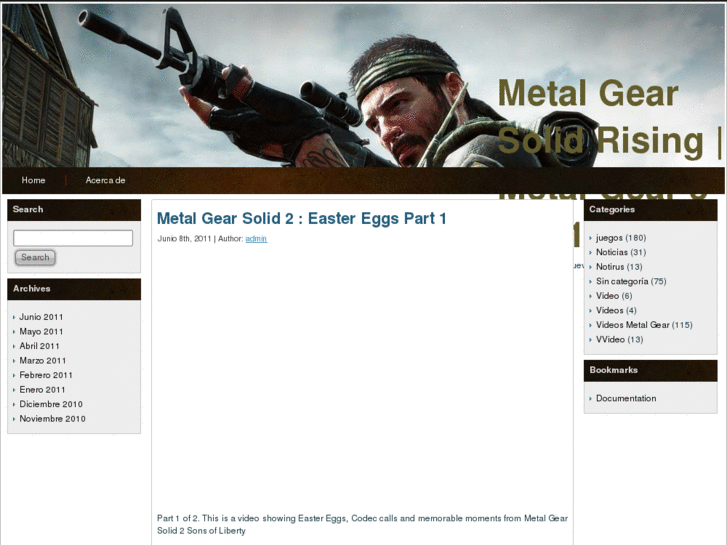
Task: Open Febrero 2011 archive
Action: coord(46,375)
